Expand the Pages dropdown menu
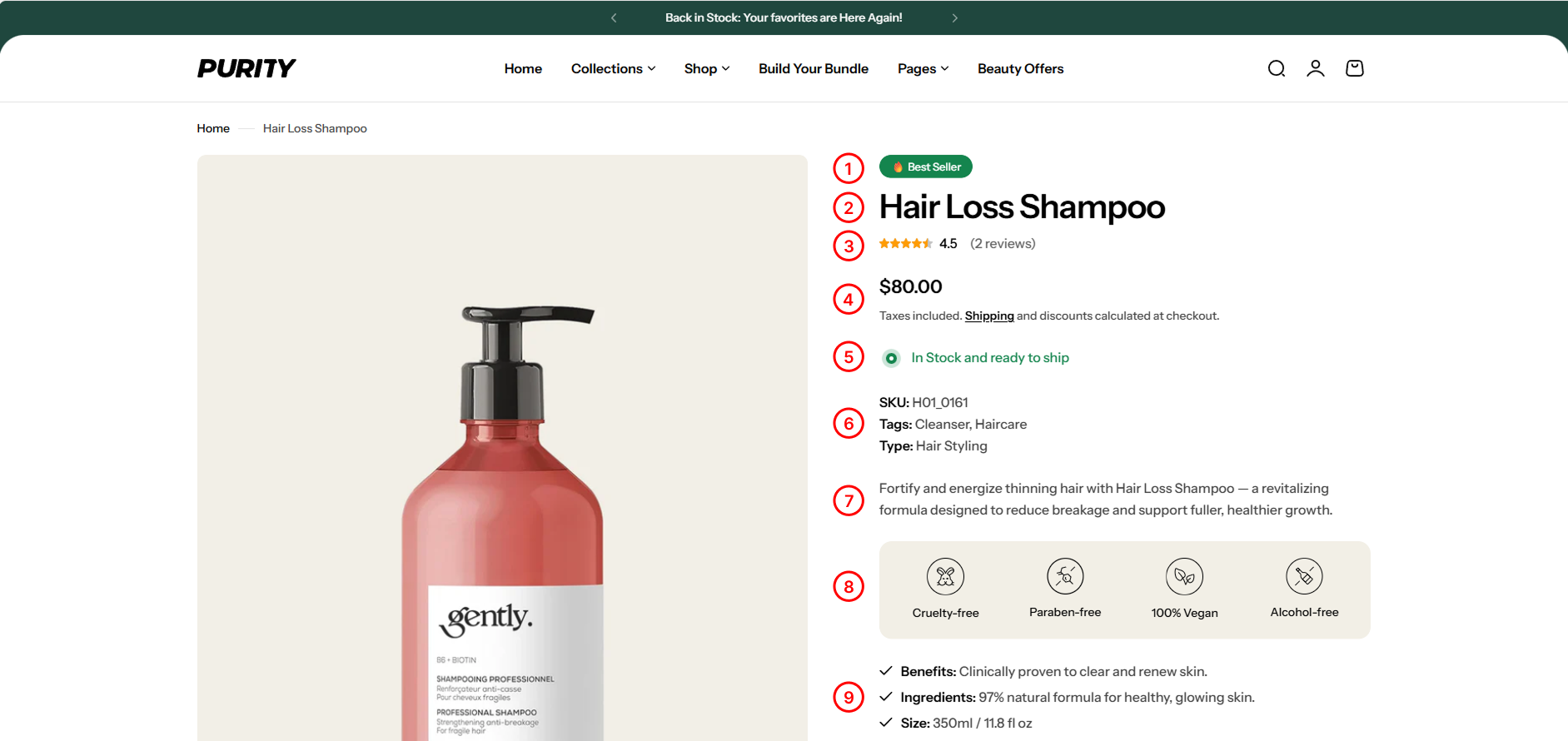This screenshot has width=1568, height=741. click(x=923, y=68)
